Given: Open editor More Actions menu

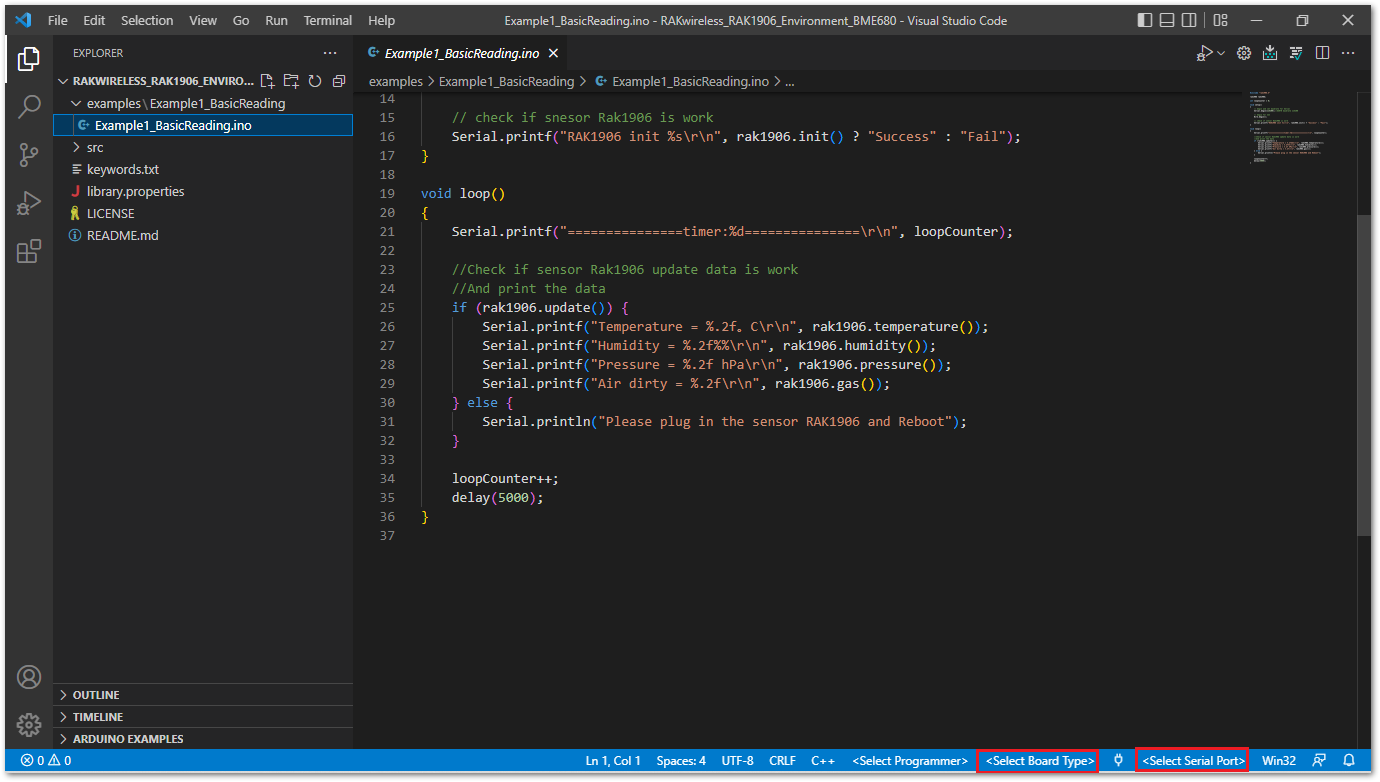Looking at the screenshot, I should click(1348, 53).
